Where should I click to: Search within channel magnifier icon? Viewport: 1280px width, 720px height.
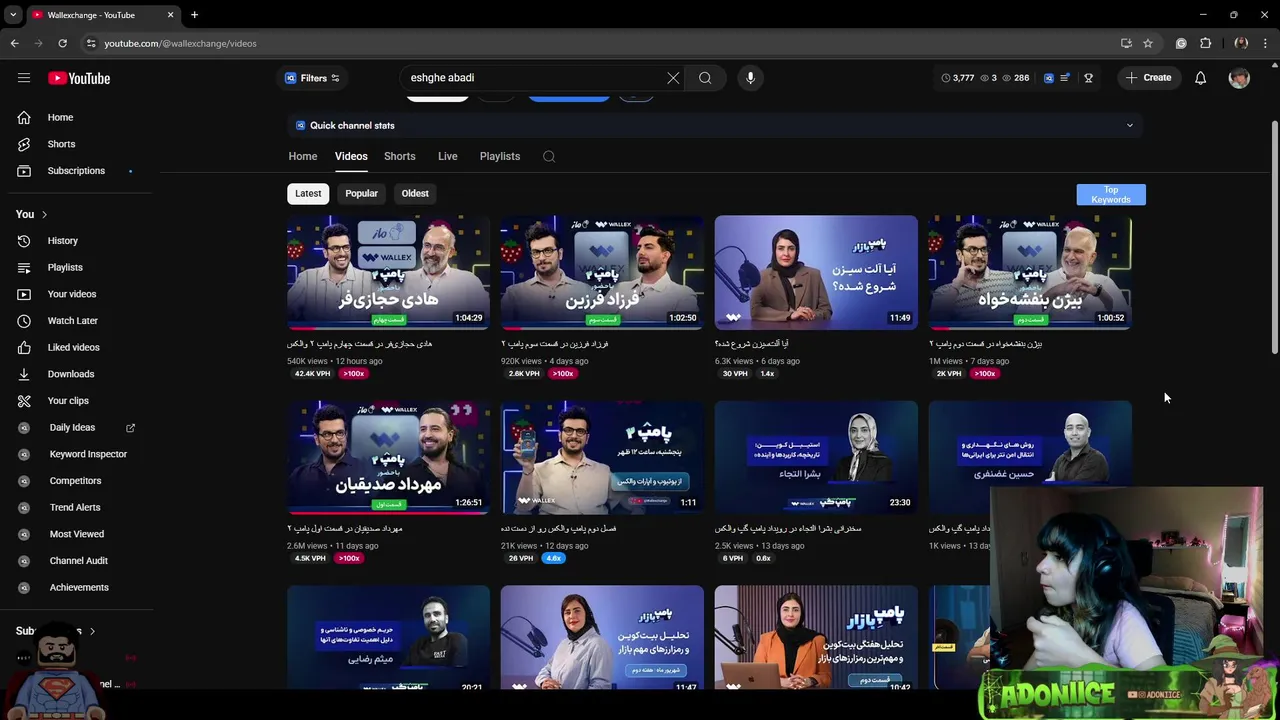[549, 156]
